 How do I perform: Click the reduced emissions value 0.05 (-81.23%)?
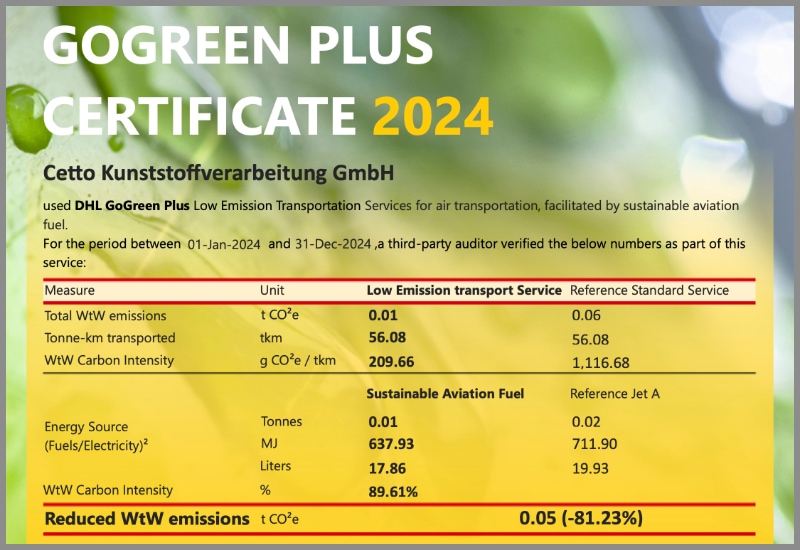click(581, 518)
